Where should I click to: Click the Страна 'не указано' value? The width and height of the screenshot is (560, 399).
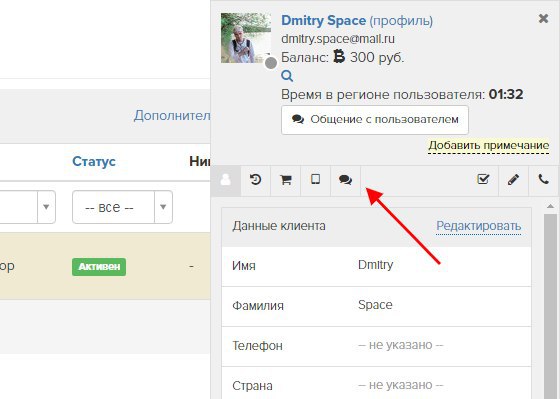point(401,385)
